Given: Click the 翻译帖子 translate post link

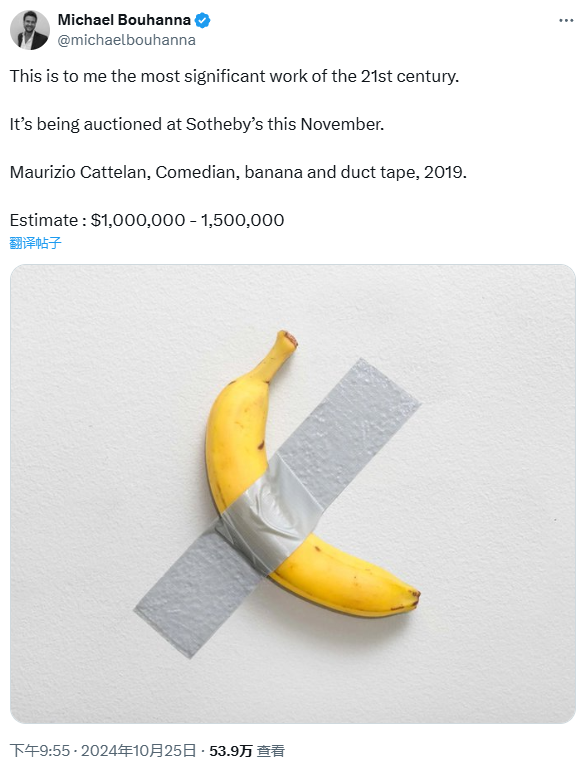Looking at the screenshot, I should coord(35,243).
